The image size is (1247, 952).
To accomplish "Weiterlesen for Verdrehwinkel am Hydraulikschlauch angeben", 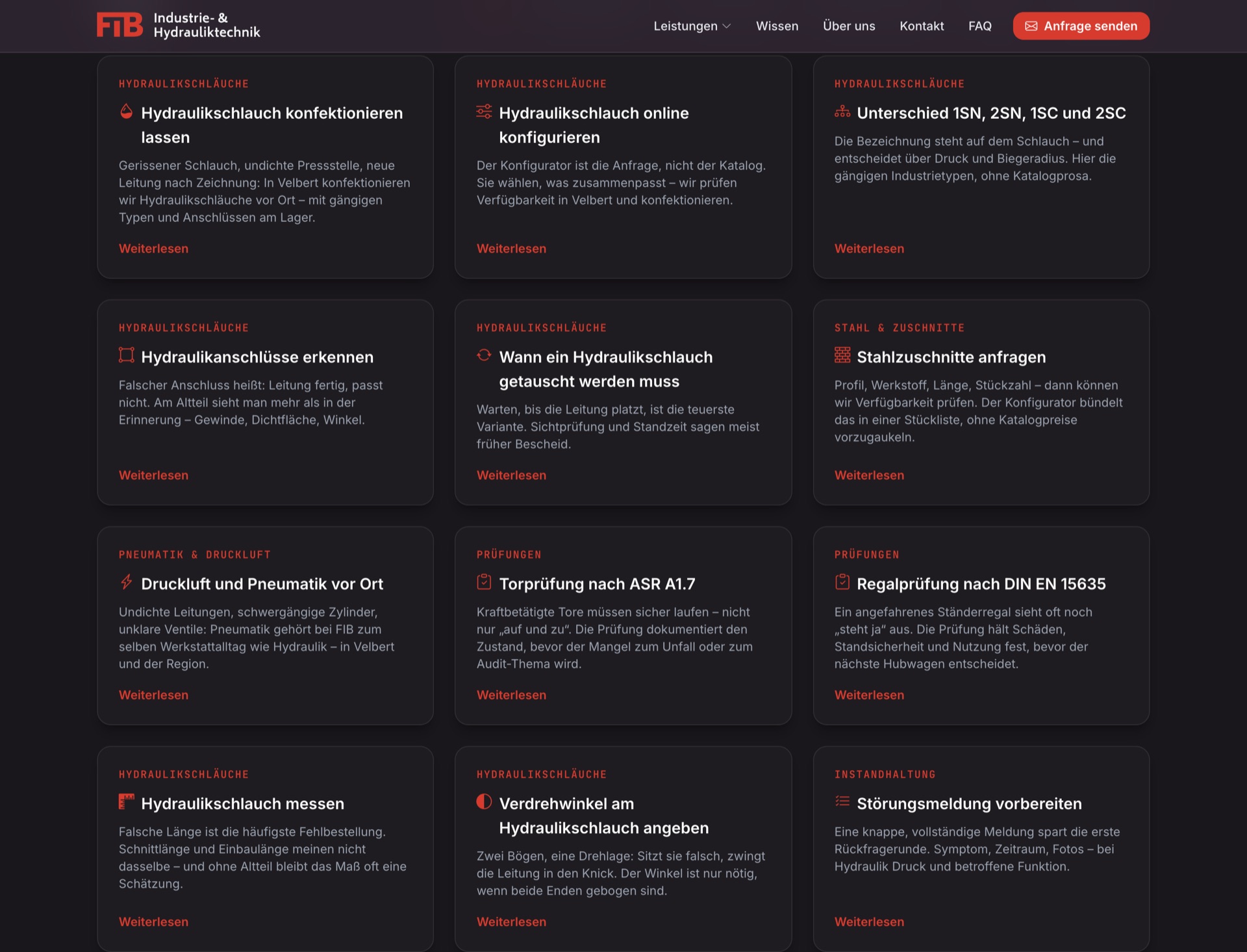I will (511, 921).
